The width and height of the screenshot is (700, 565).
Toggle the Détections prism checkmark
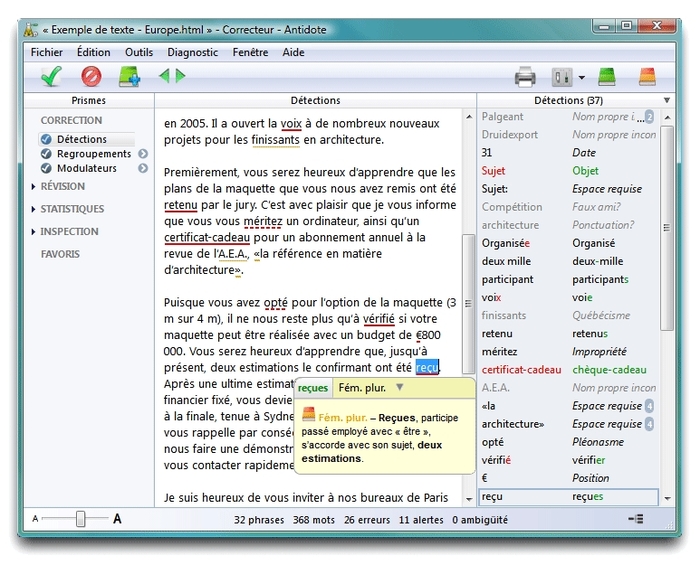(x=47, y=140)
